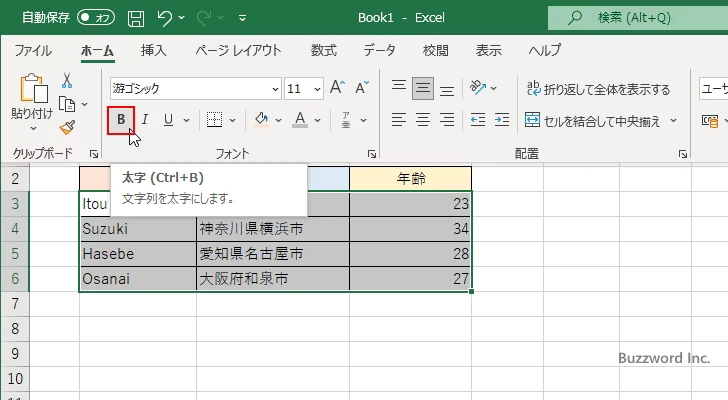The image size is (728, 400).
Task: Click the Cut scissors icon
Action: pyautogui.click(x=67, y=81)
